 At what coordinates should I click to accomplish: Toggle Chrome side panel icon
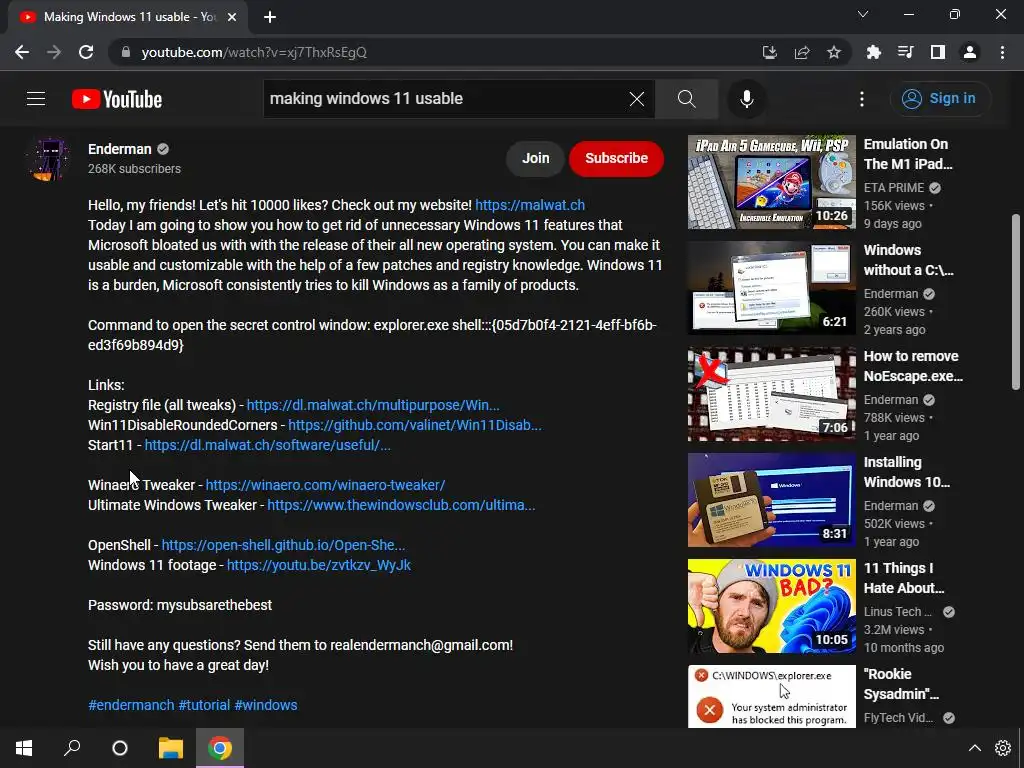click(938, 52)
